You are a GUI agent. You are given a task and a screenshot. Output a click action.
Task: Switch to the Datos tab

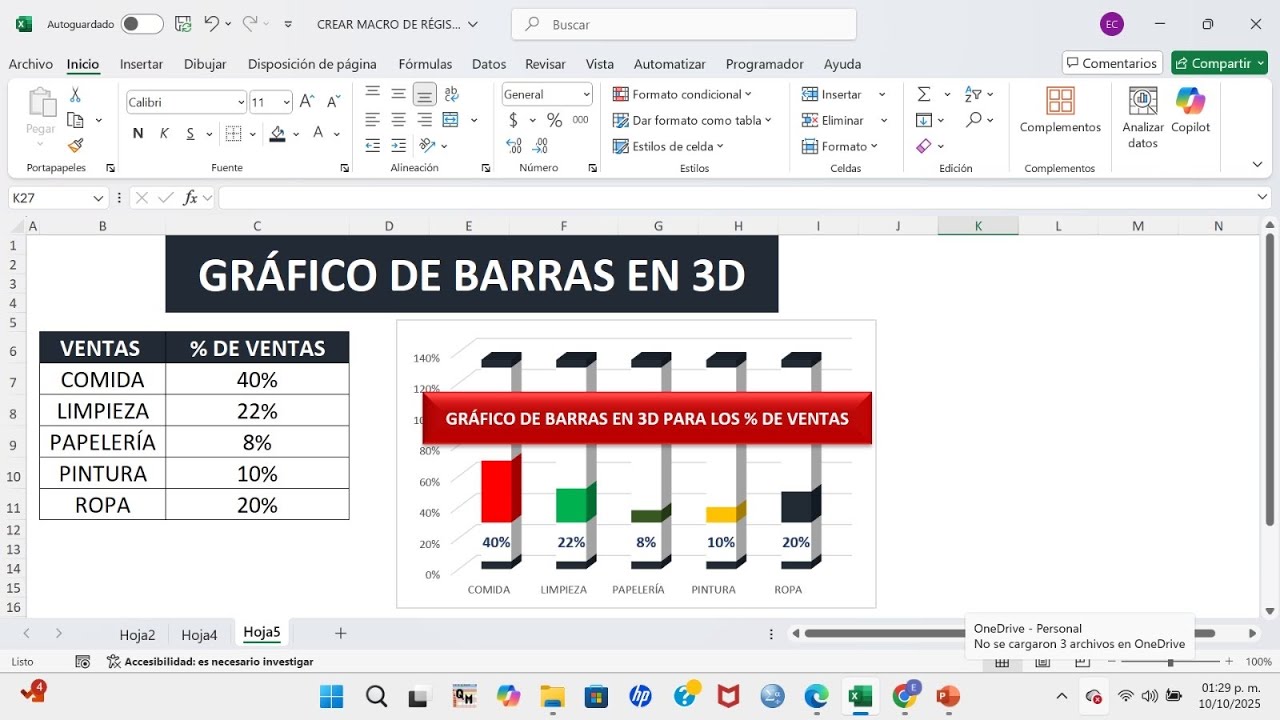point(489,64)
